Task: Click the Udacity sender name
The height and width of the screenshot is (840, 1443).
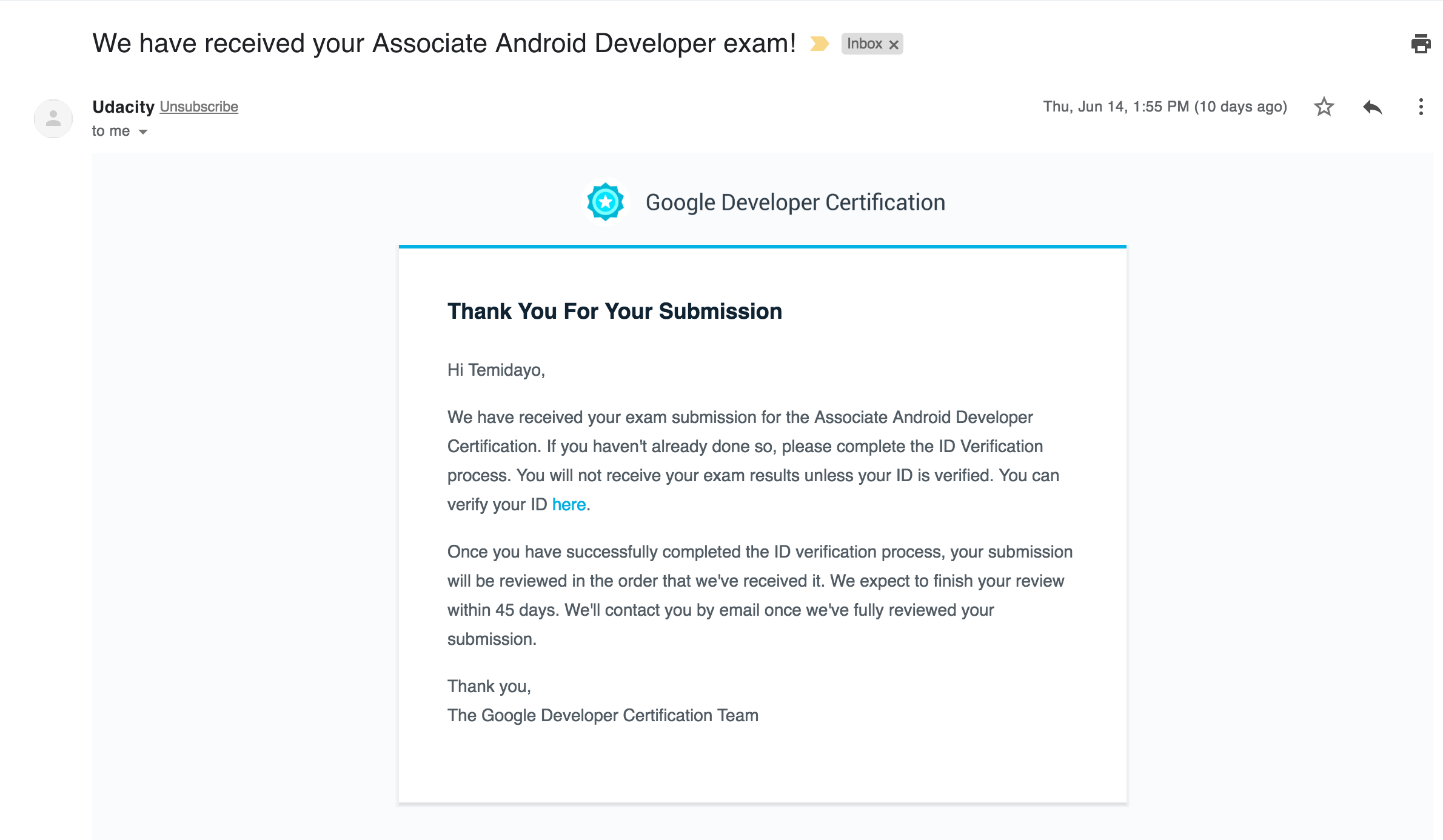Action: tap(124, 107)
